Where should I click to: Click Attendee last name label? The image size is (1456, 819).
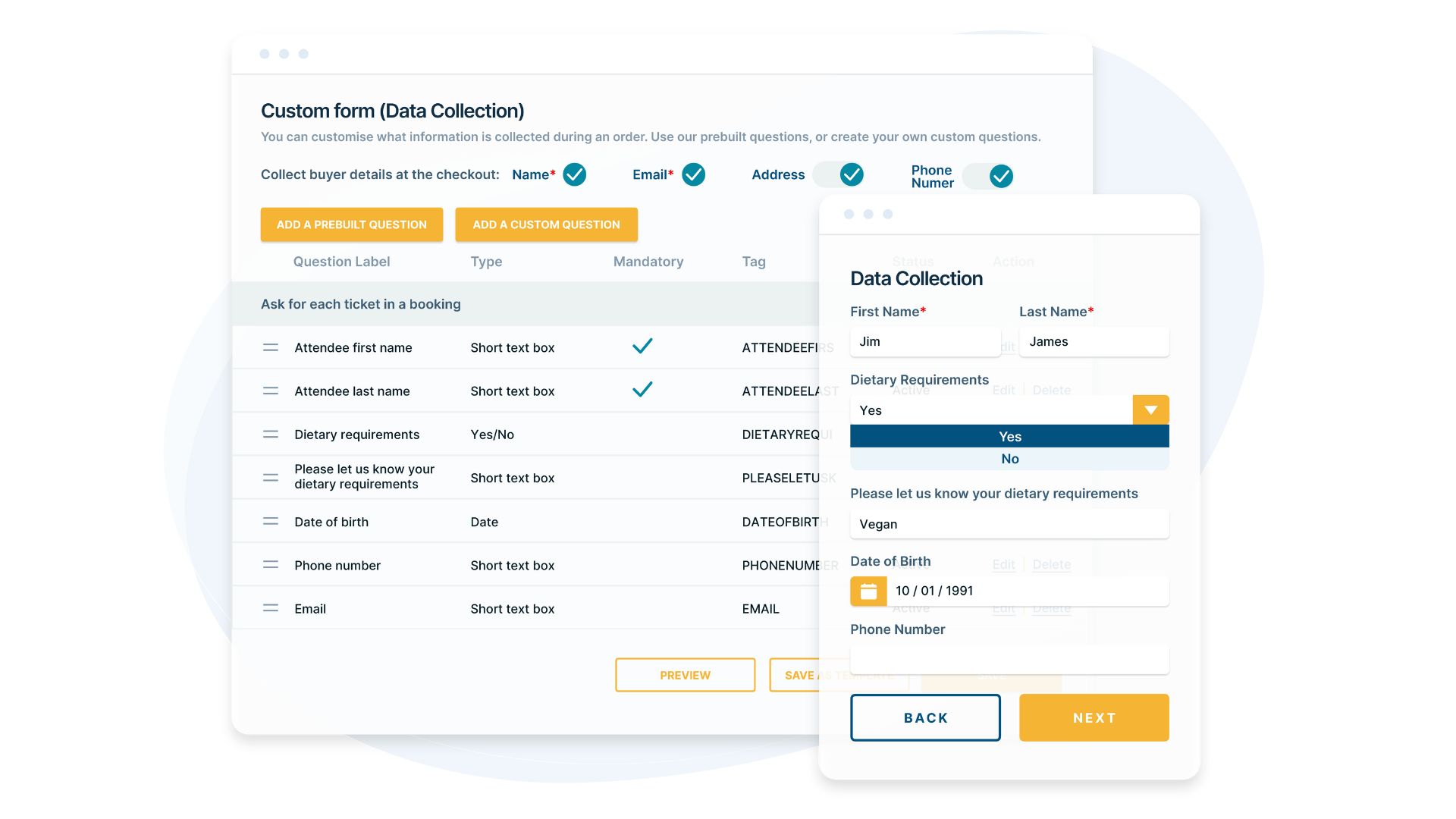(352, 391)
